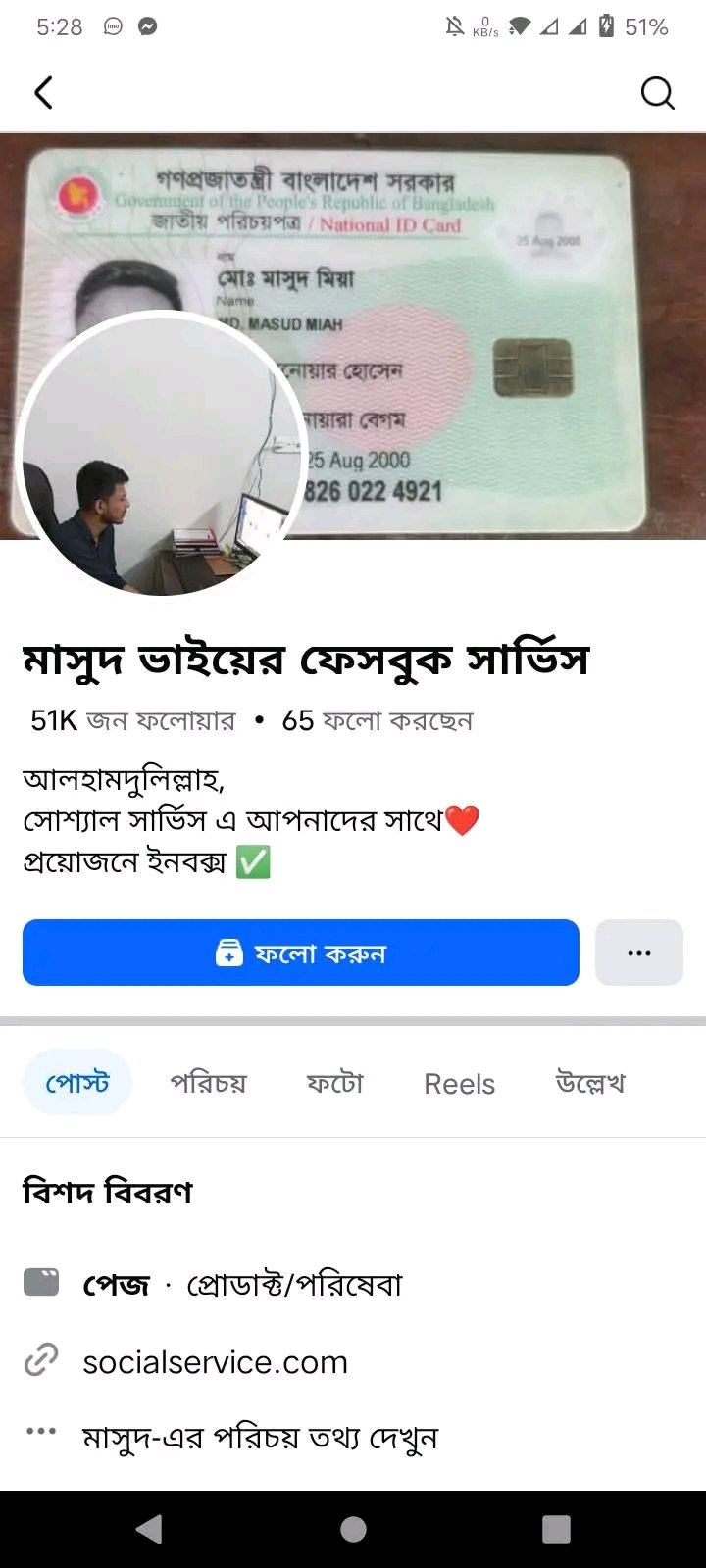Open Messenger notification in status bar
The image size is (706, 1568).
pos(147,26)
